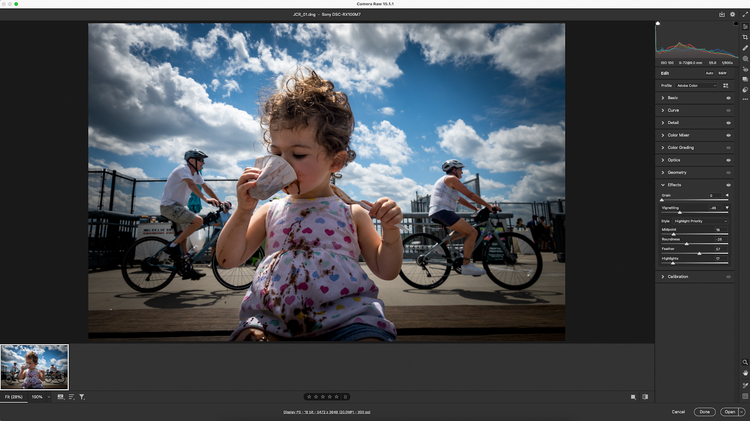Open Camera Raw preferences gear

tap(732, 14)
